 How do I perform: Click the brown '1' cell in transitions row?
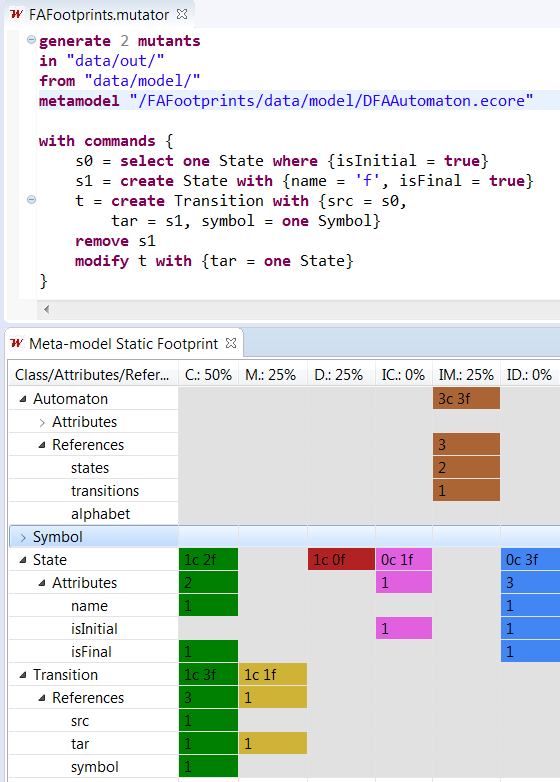point(466,491)
